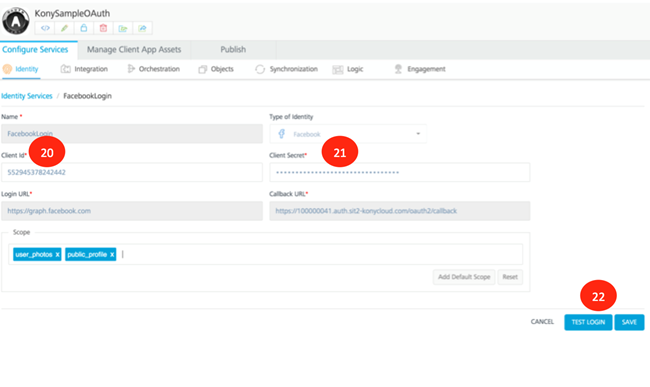Click the KonySampleOAuth app logo

[x=16, y=20]
